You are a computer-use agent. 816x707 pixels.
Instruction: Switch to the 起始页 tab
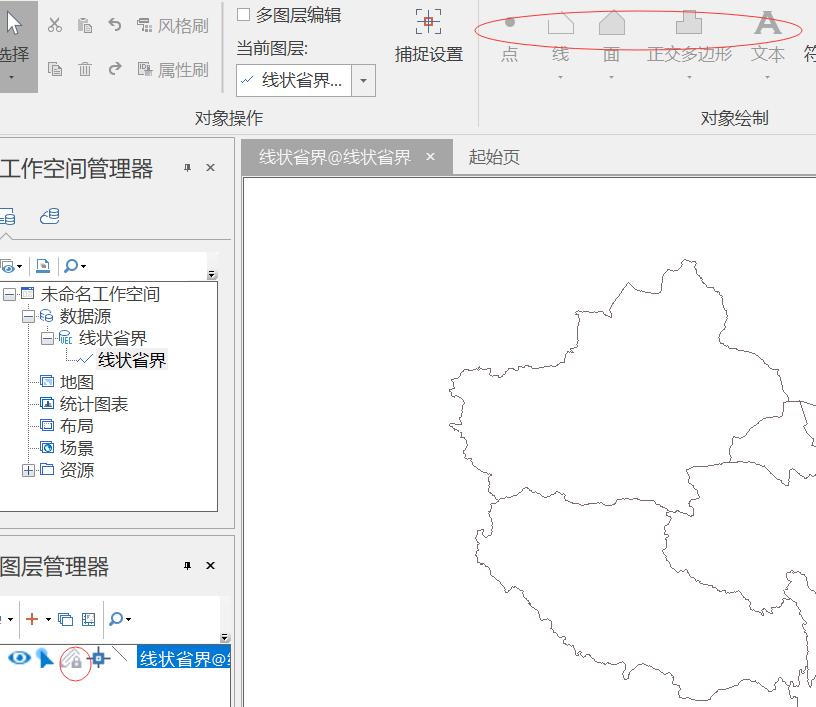coord(494,157)
